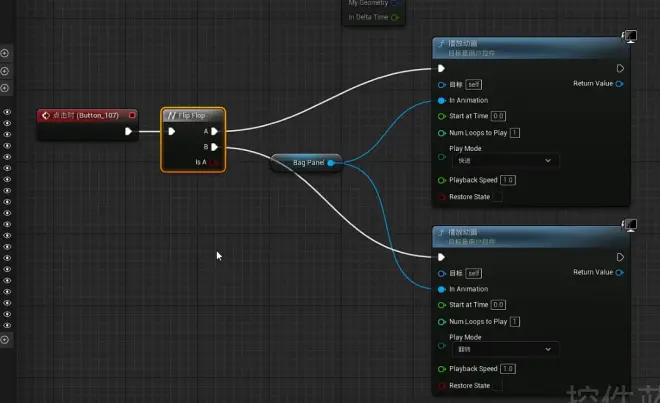Viewport: 660px width, 403px height.
Task: Click Restore State red pin on B-branch node
Action: pyautogui.click(x=442, y=386)
